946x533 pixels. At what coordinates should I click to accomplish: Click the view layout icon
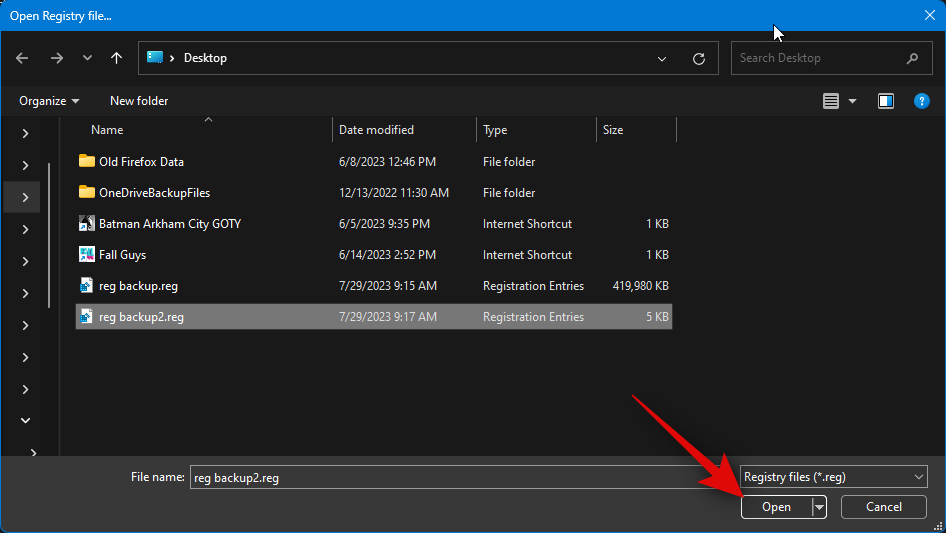(x=830, y=101)
